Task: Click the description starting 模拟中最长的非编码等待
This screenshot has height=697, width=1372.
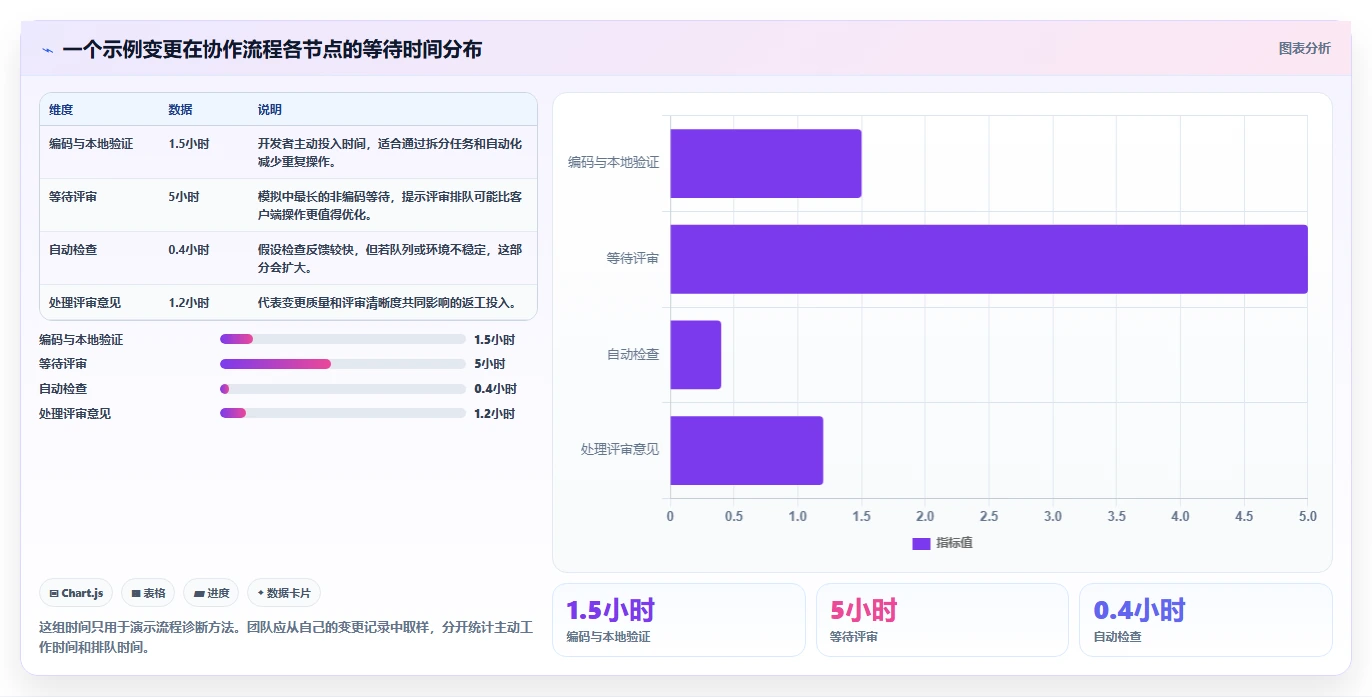Action: pos(390,206)
